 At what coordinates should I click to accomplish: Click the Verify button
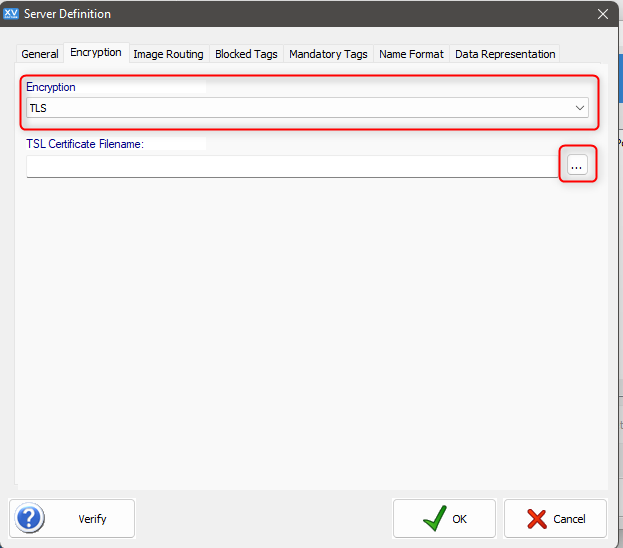coord(72,519)
